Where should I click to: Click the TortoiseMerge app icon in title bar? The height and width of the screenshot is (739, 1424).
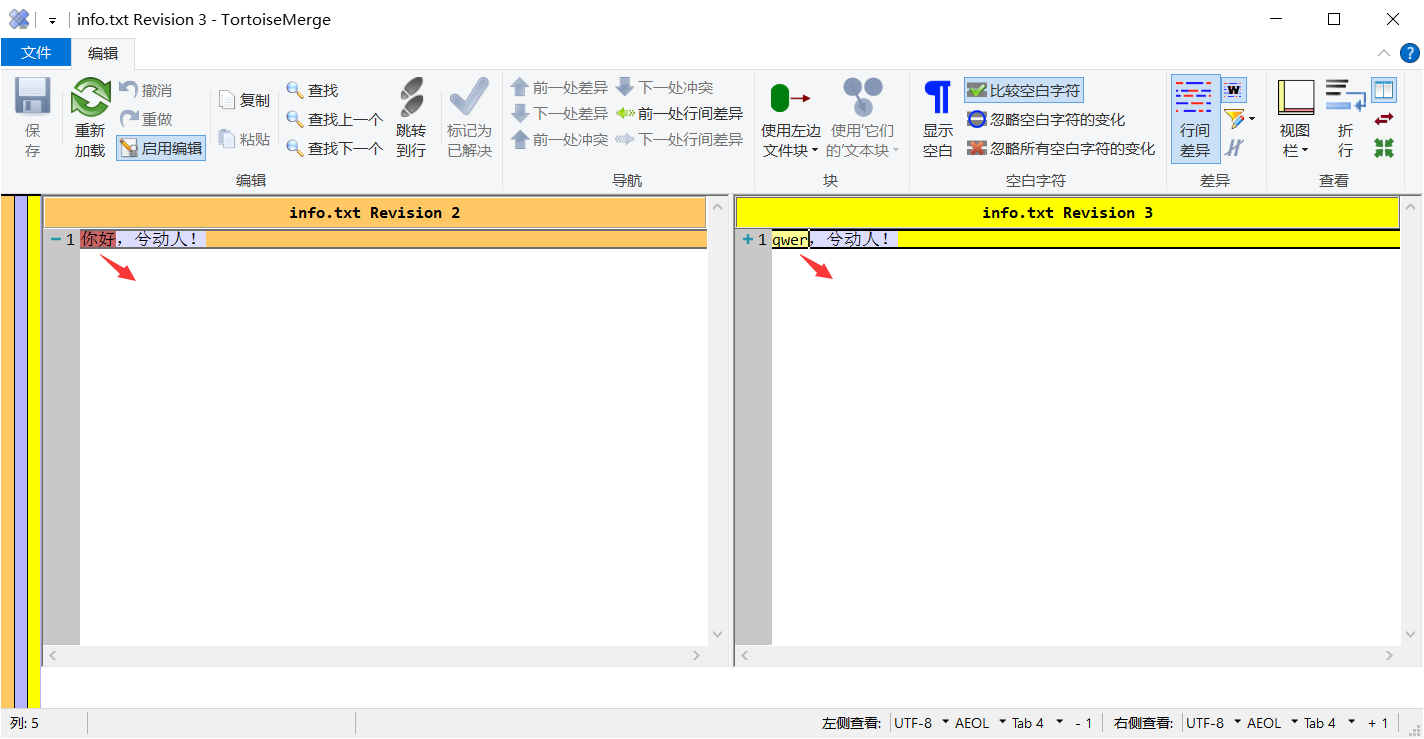[x=19, y=19]
